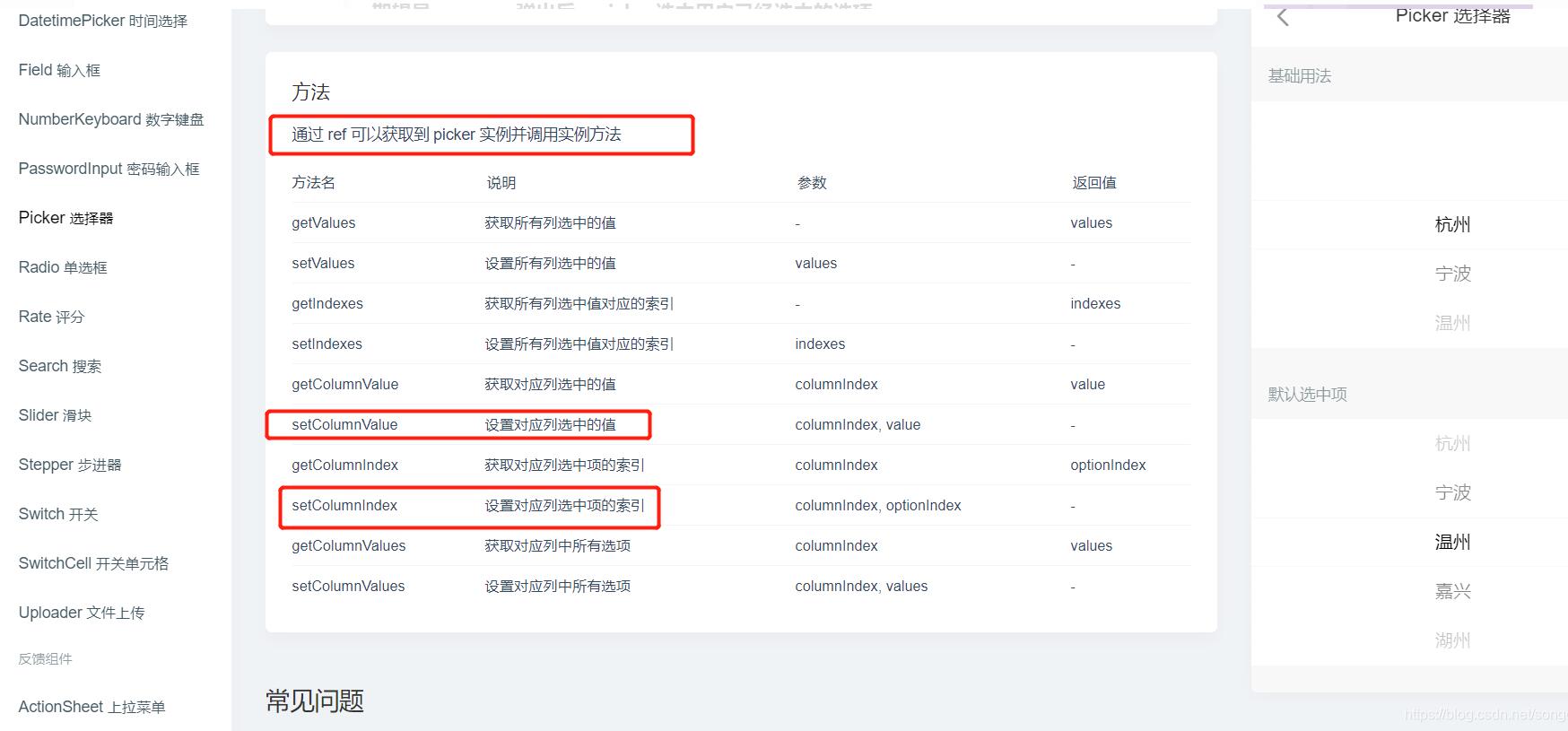The width and height of the screenshot is (1568, 731).
Task: Select Switch 开关 in sidebar
Action: coord(58,514)
